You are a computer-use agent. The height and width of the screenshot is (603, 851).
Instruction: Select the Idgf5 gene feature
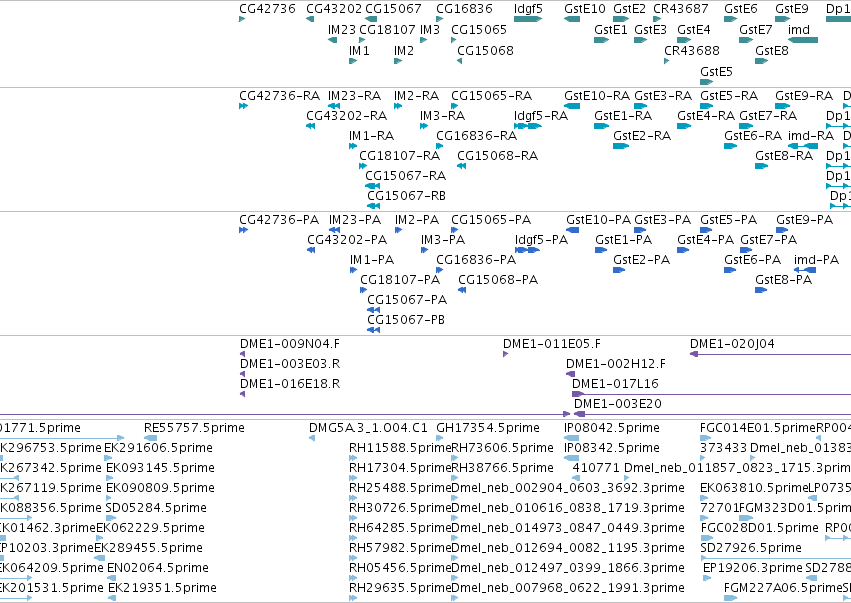(x=528, y=19)
